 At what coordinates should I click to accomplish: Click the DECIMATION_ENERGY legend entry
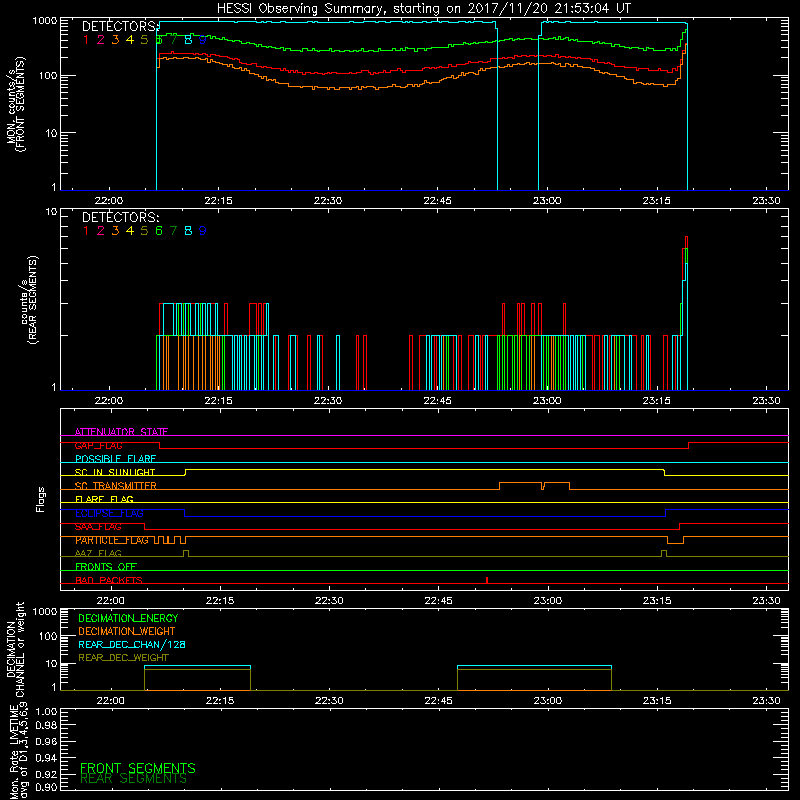[x=128, y=618]
